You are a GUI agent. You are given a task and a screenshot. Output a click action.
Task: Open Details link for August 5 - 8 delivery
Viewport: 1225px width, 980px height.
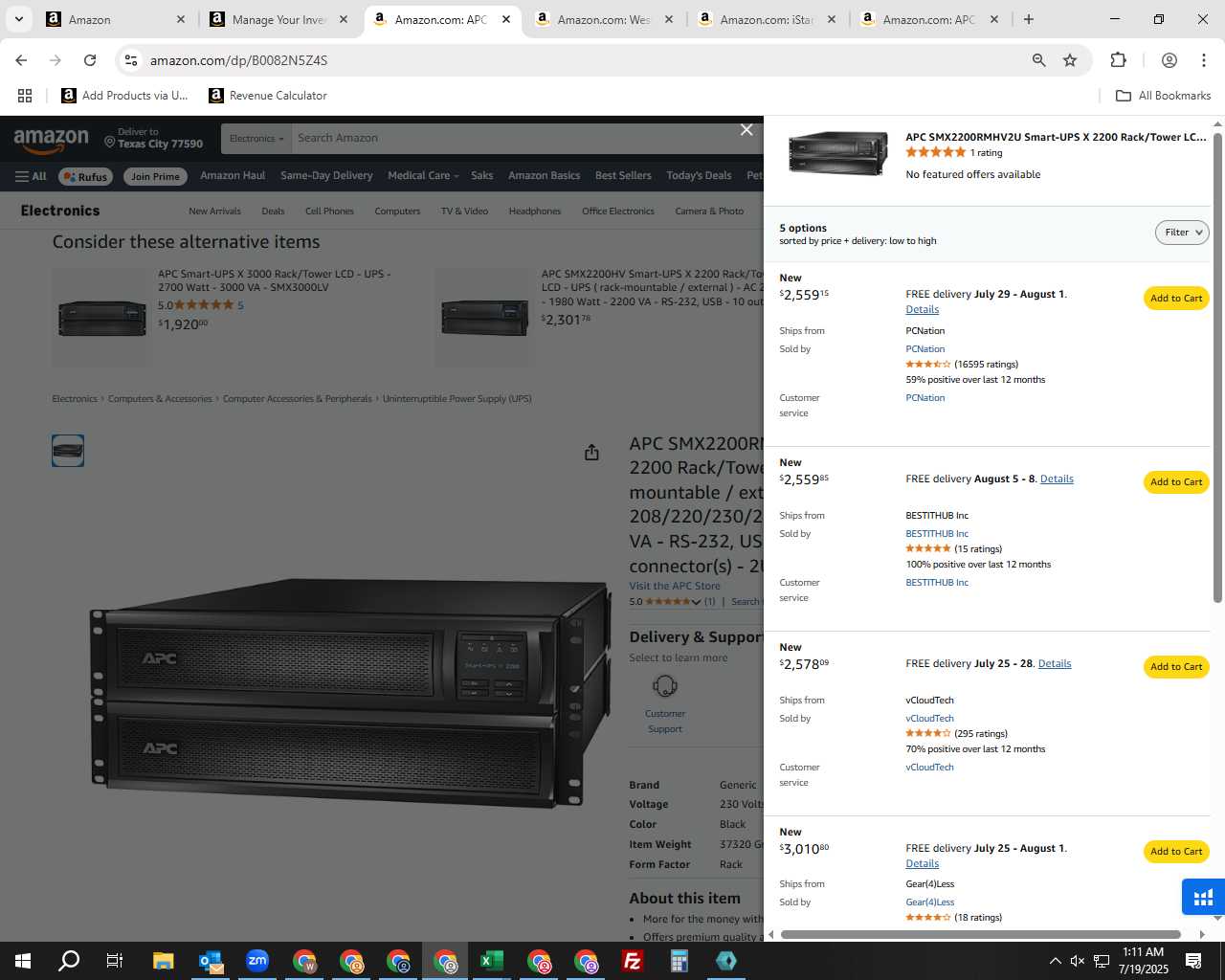(1057, 479)
